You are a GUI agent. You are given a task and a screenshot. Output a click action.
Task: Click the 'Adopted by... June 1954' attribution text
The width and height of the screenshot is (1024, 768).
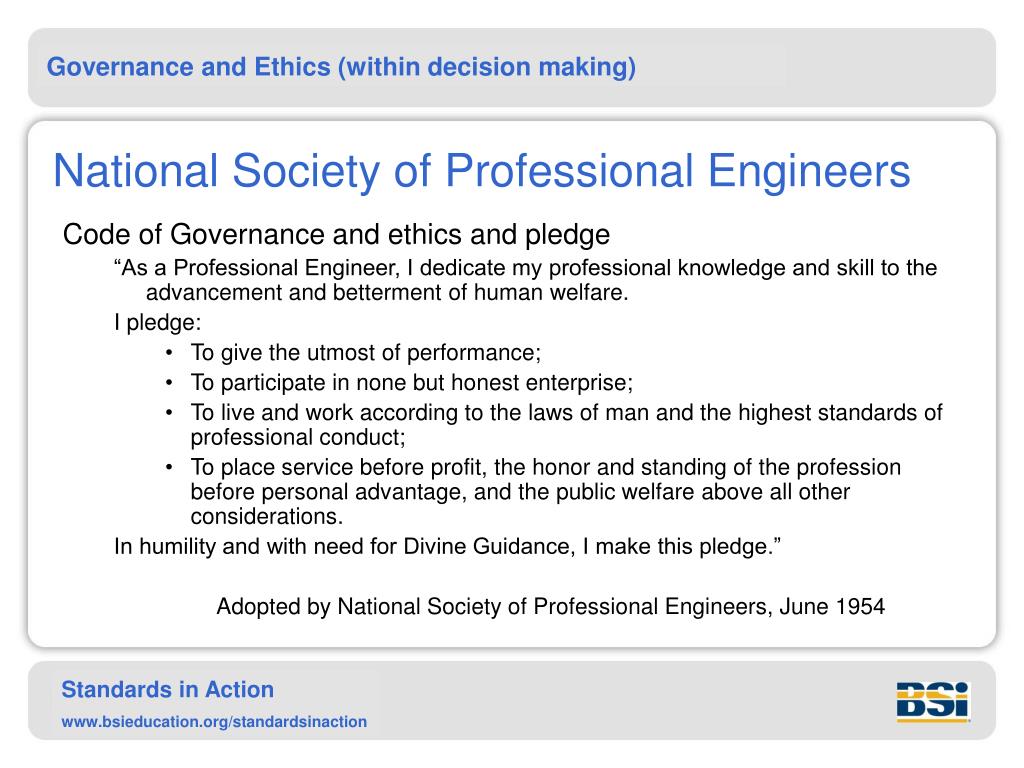click(551, 607)
